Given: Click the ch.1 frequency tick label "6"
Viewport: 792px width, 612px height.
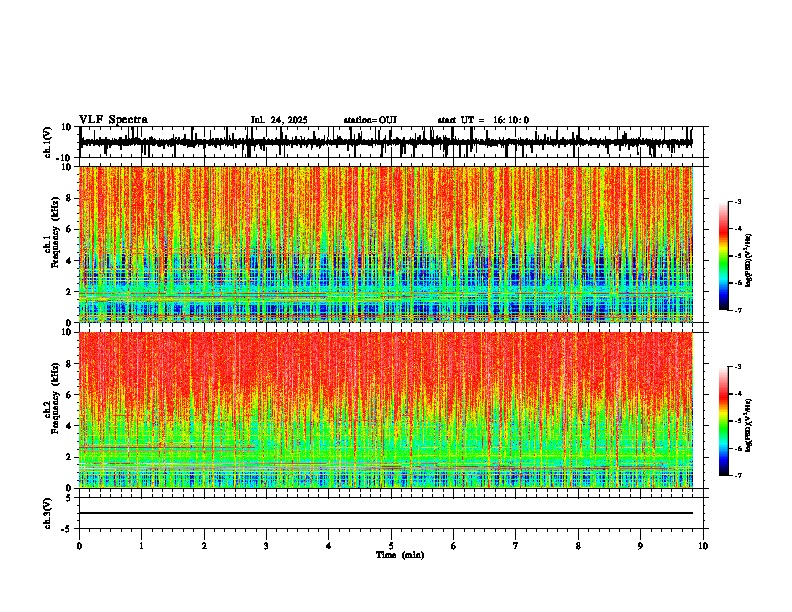Looking at the screenshot, I should pyautogui.click(x=69, y=229).
